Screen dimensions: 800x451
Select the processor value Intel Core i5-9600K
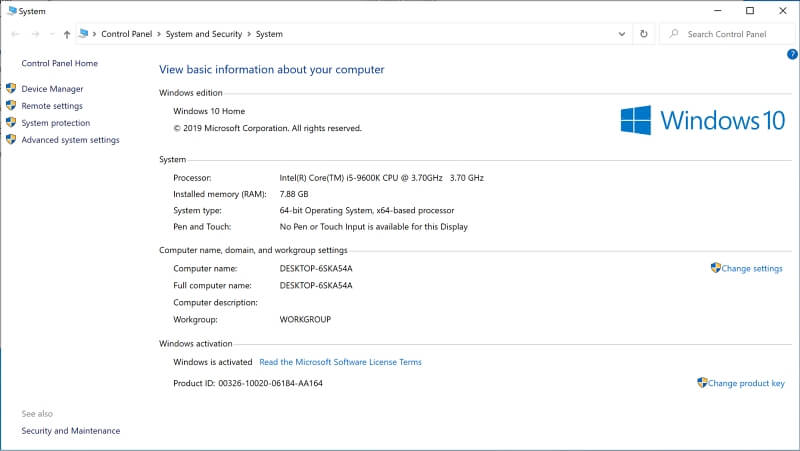pos(381,178)
